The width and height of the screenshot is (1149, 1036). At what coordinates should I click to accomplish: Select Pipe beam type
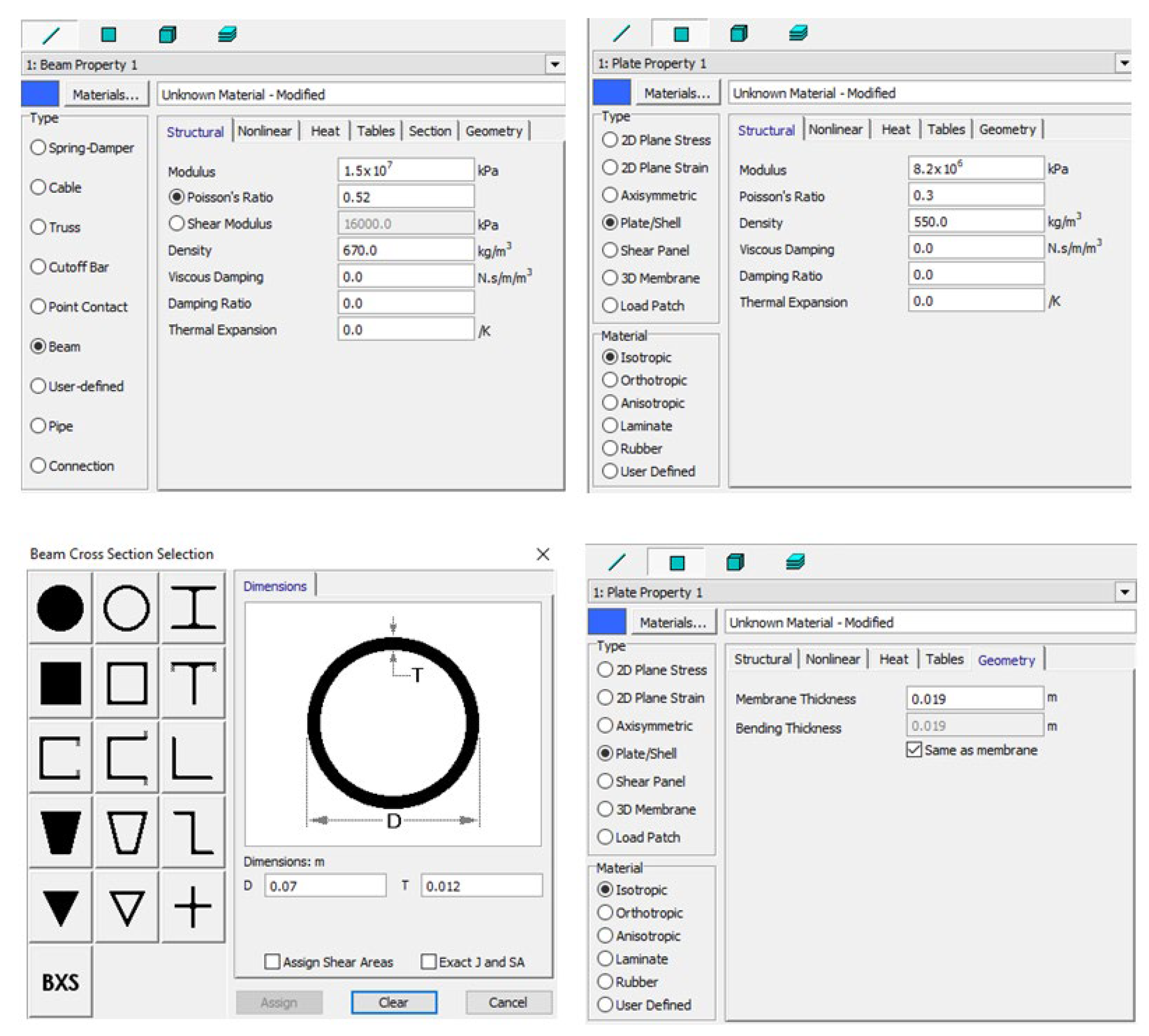click(x=52, y=426)
